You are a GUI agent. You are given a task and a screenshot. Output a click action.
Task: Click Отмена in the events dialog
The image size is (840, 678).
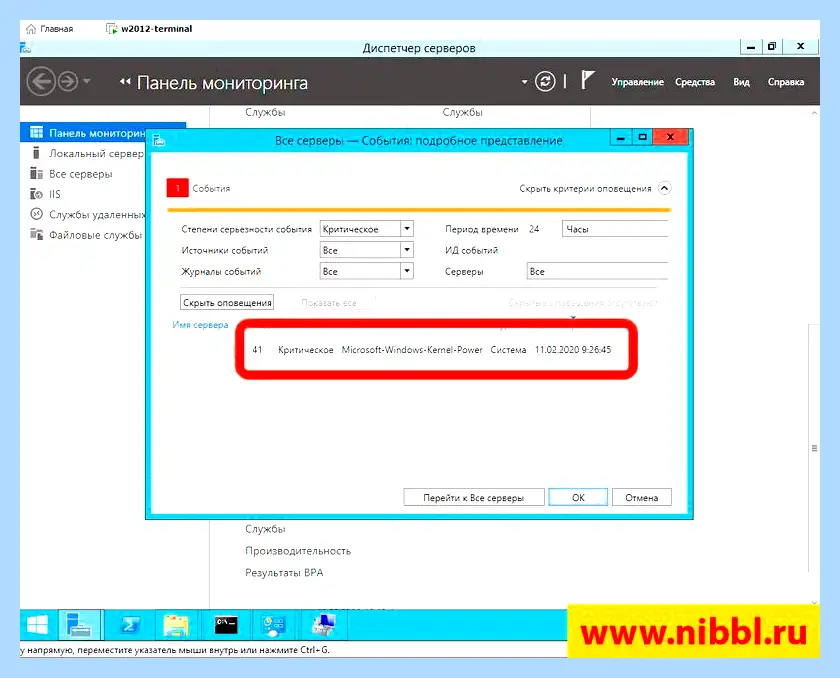[641, 498]
